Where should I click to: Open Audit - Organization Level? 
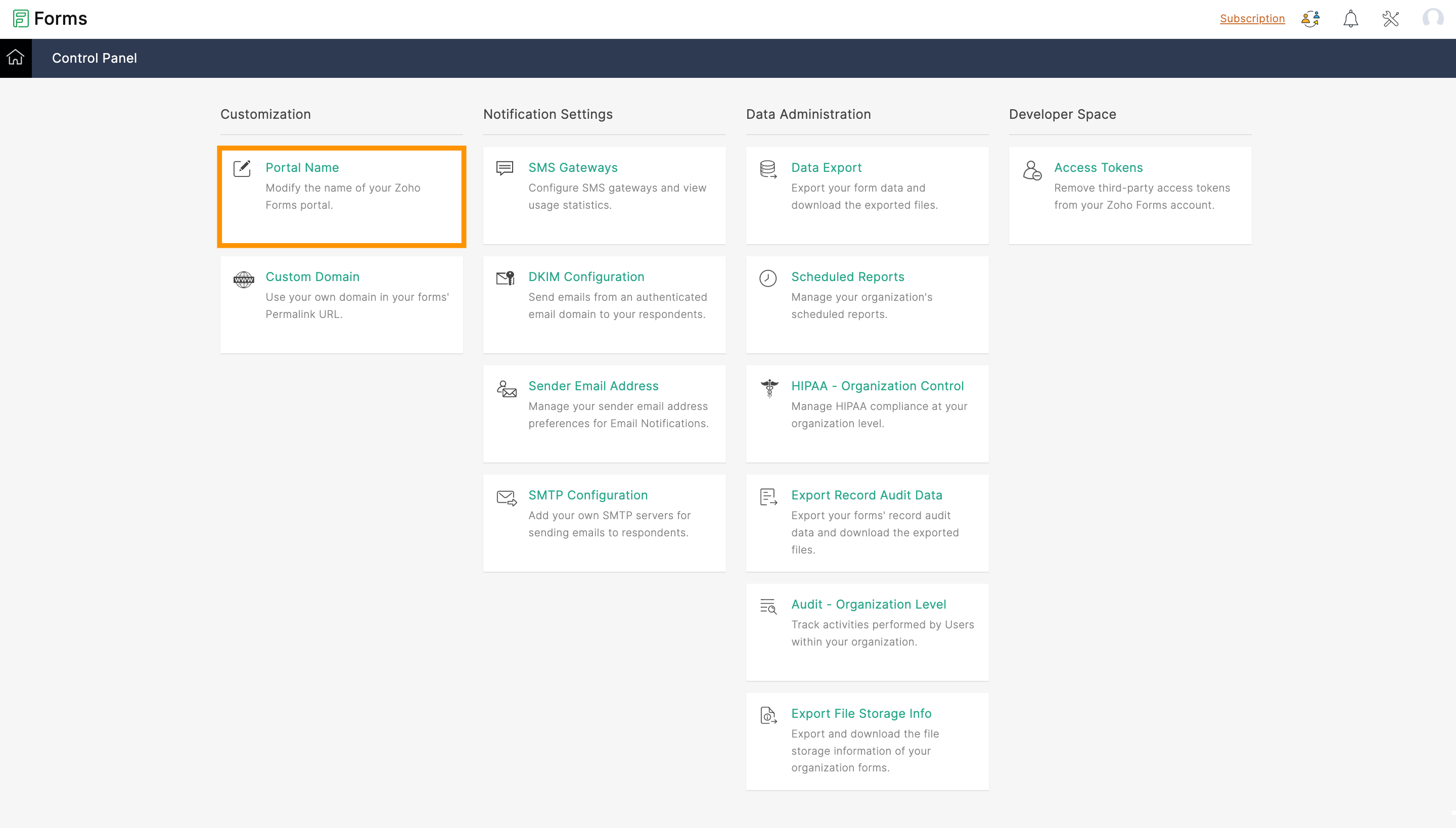tap(868, 604)
